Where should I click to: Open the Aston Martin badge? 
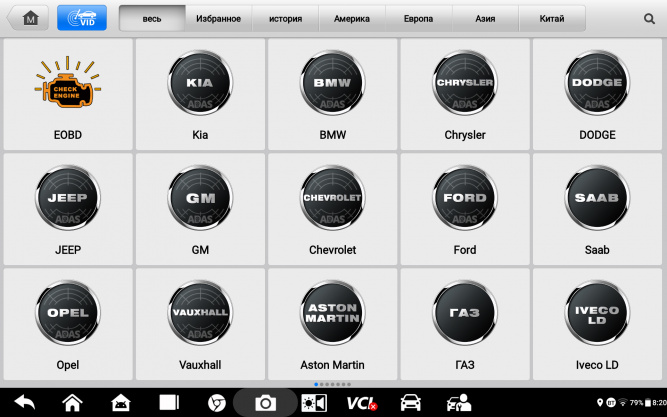[332, 313]
